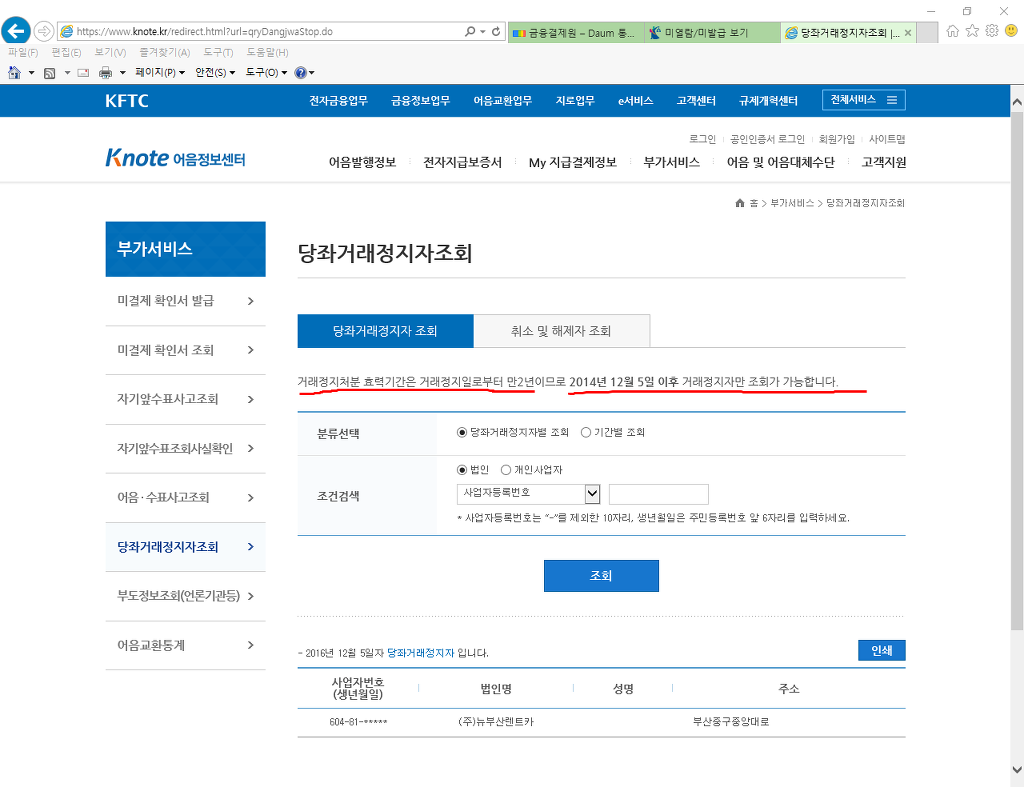The height and width of the screenshot is (787, 1024).
Task: Click the browser back arrow button
Action: (x=16, y=30)
